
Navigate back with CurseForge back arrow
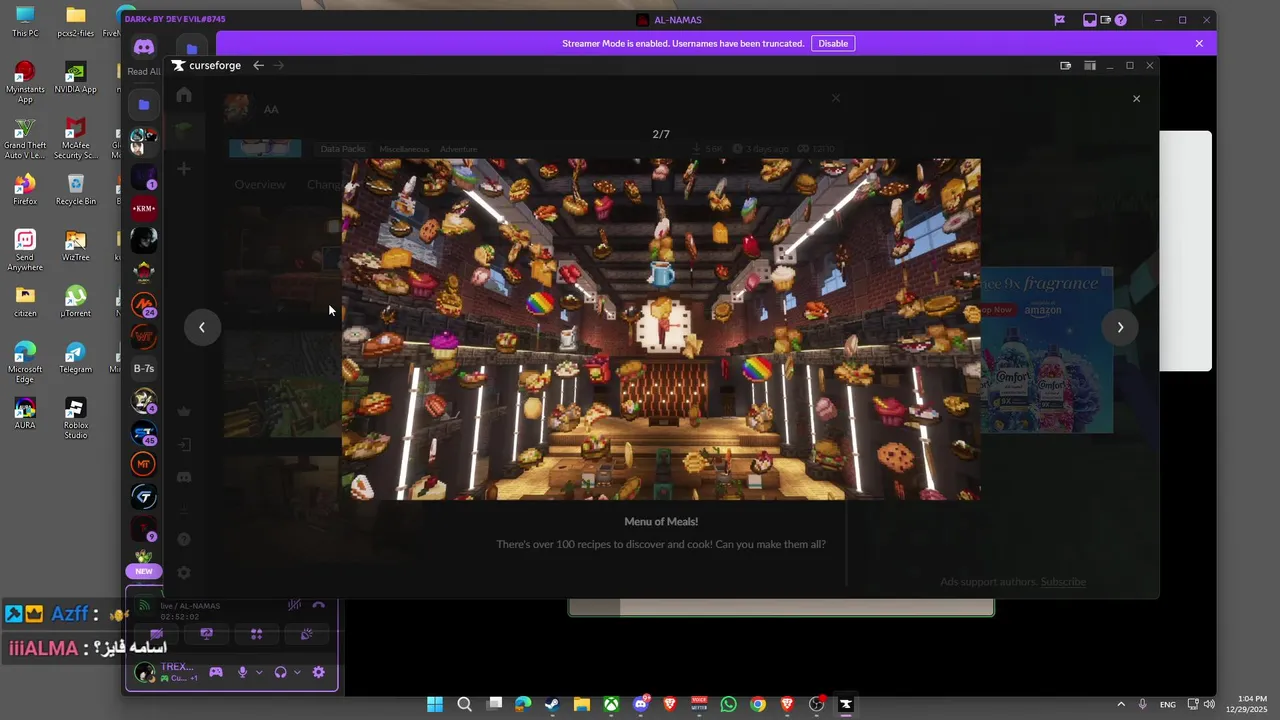coord(258,65)
